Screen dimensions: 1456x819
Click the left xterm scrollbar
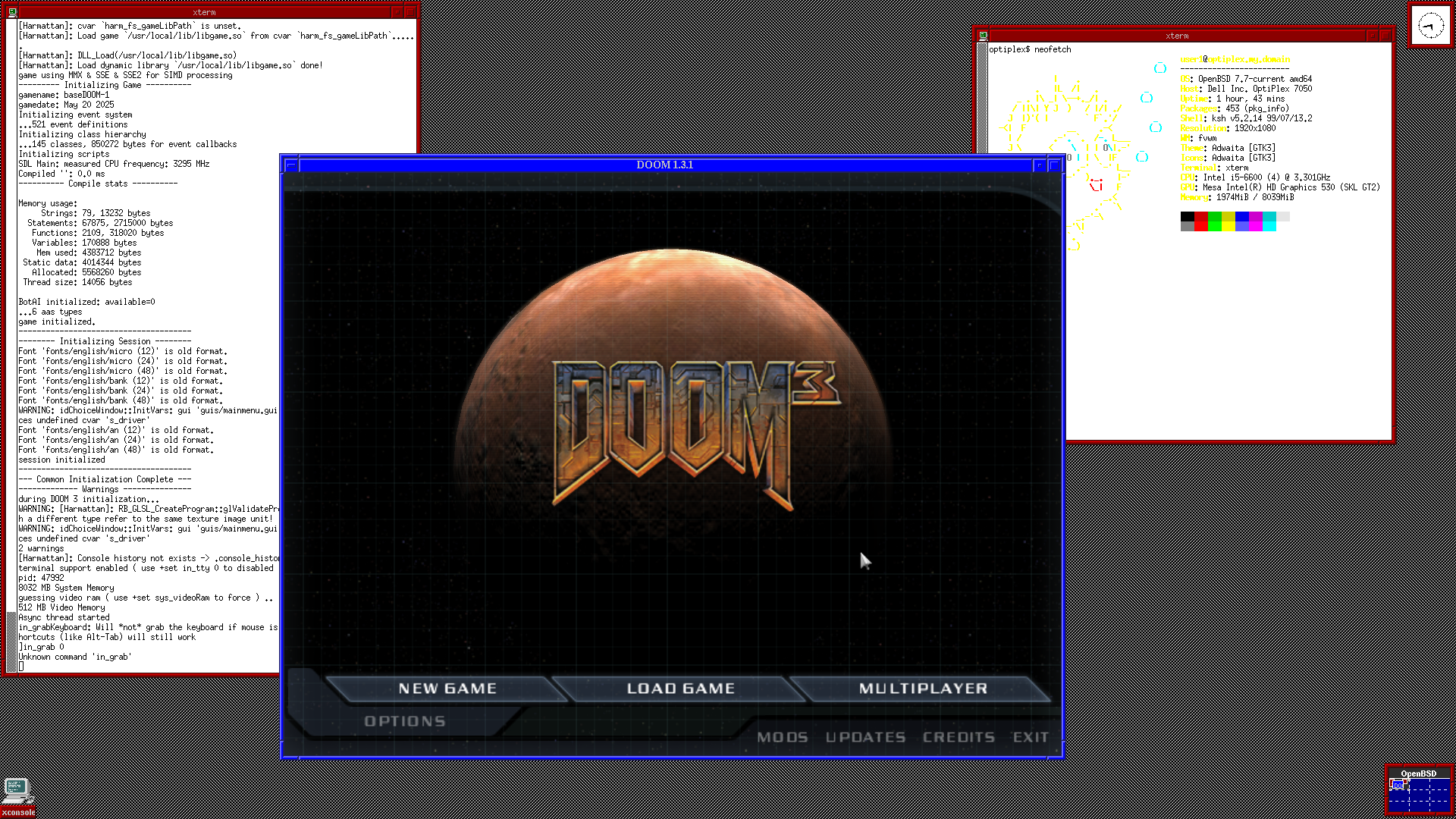click(x=11, y=341)
